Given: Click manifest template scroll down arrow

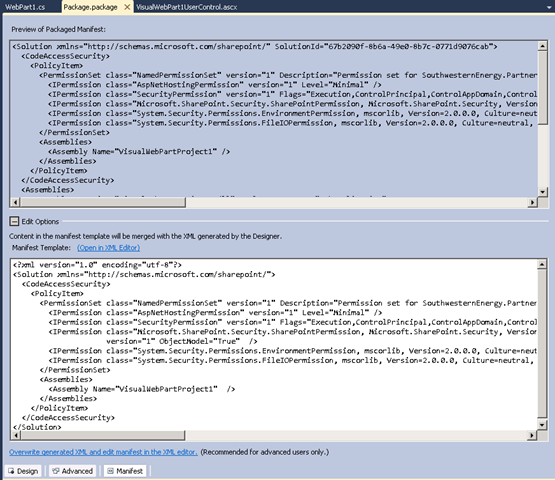Looking at the screenshot, I should point(542,424).
